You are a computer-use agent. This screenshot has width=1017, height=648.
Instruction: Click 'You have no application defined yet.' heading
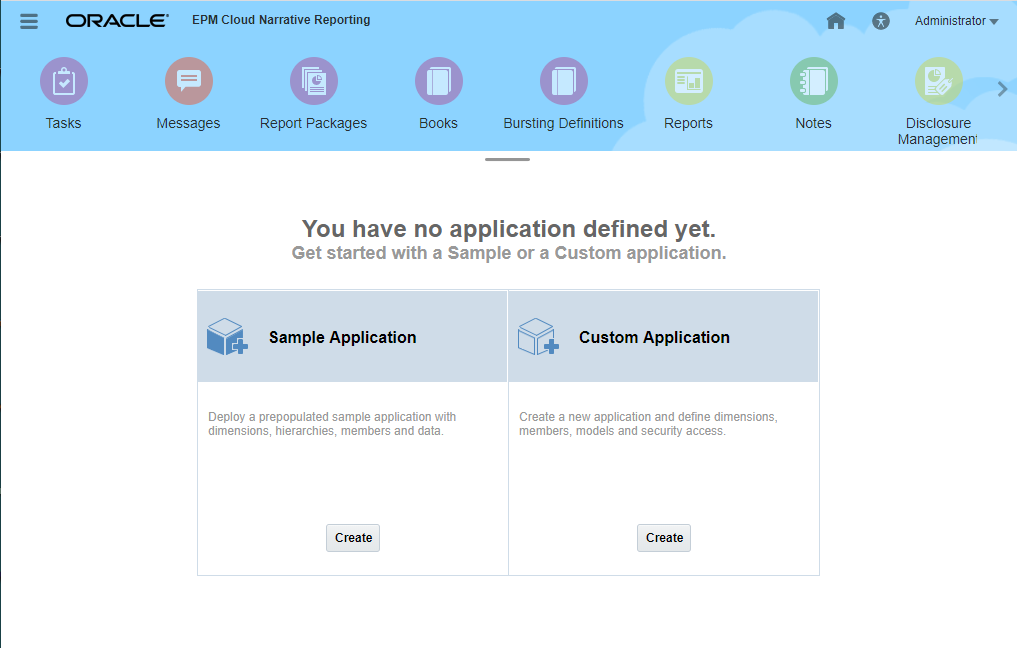[508, 229]
